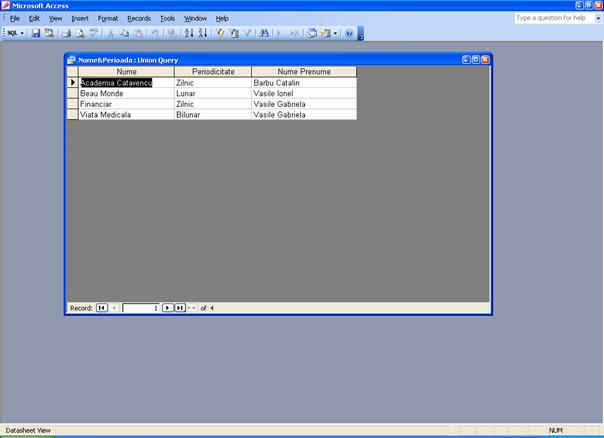Select the Nume Prenume column header

(x=303, y=72)
